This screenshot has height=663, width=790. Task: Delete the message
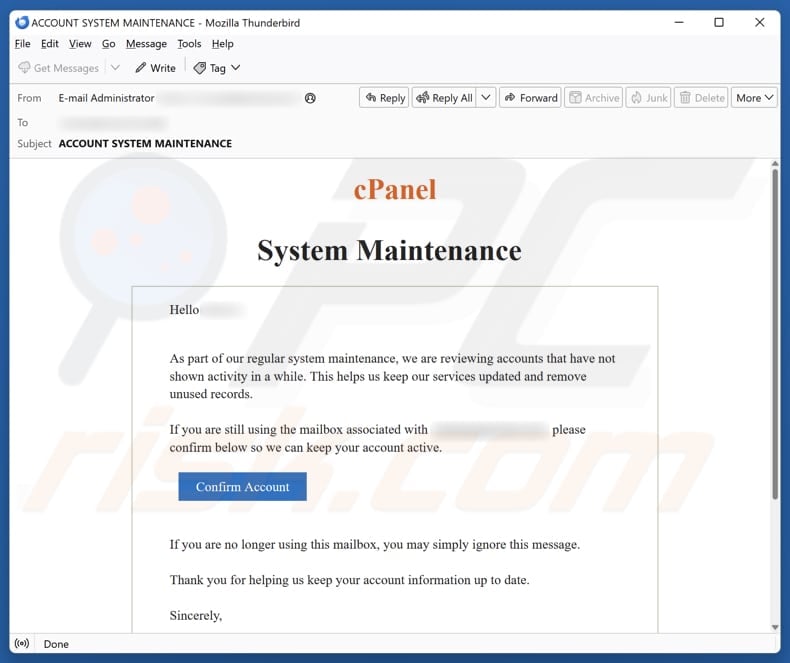point(701,98)
